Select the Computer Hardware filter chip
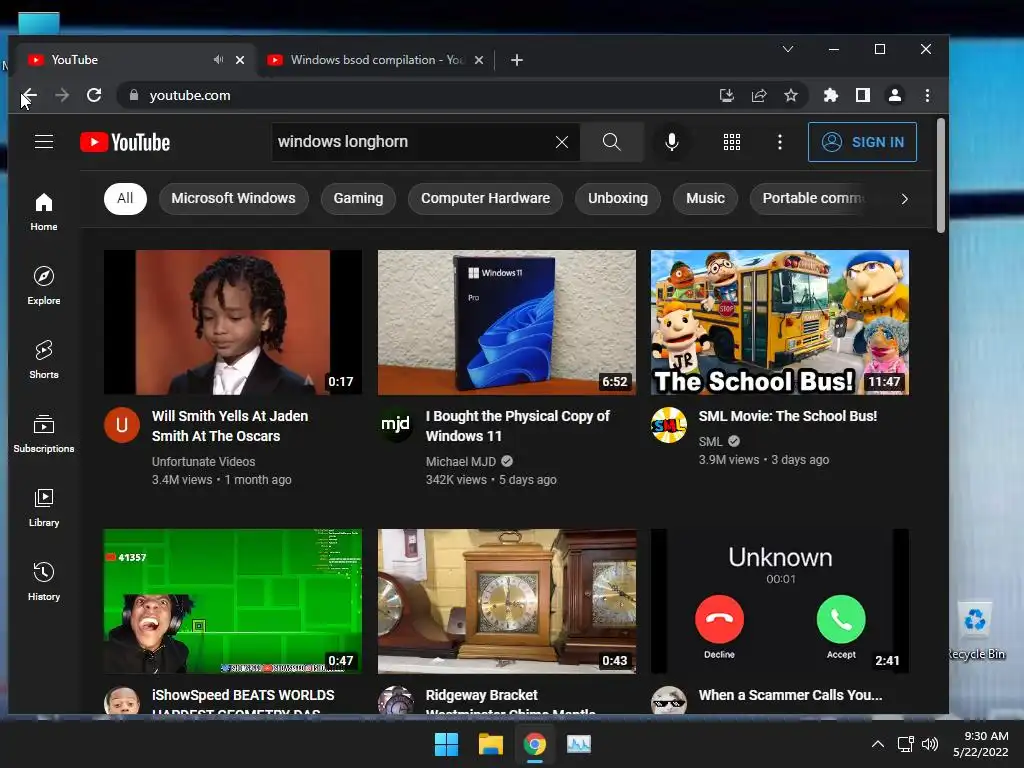 (485, 199)
